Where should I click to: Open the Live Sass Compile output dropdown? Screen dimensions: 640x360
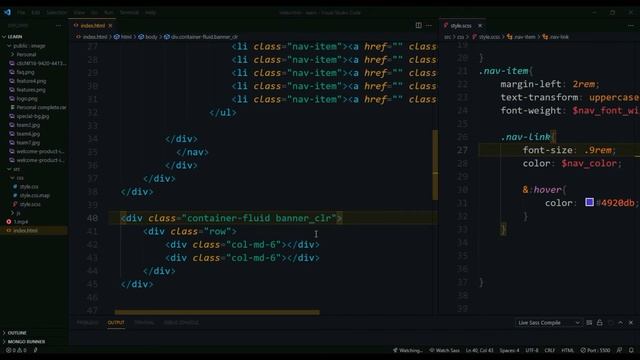(x=548, y=323)
